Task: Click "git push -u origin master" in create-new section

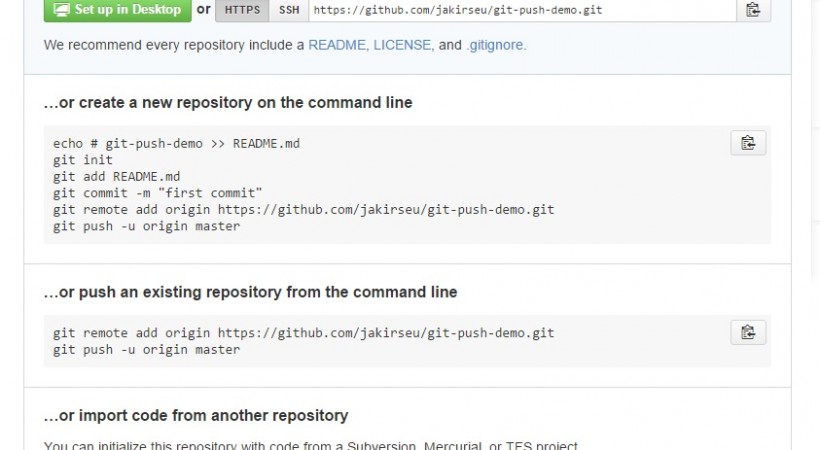Action: point(146,226)
